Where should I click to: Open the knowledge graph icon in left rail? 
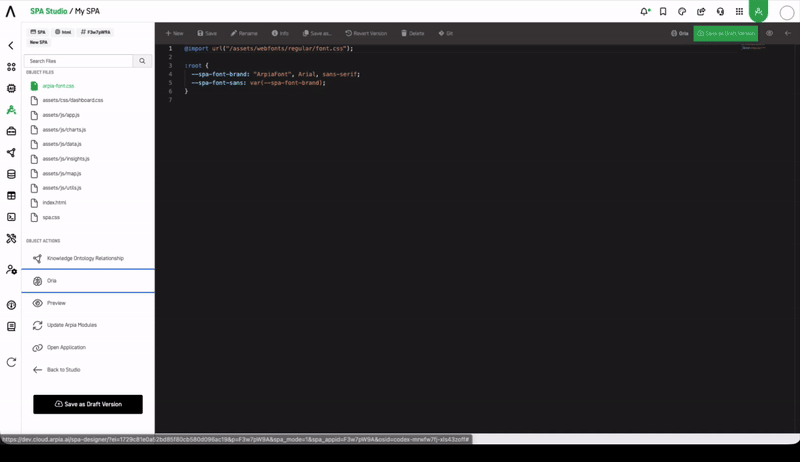[x=11, y=152]
